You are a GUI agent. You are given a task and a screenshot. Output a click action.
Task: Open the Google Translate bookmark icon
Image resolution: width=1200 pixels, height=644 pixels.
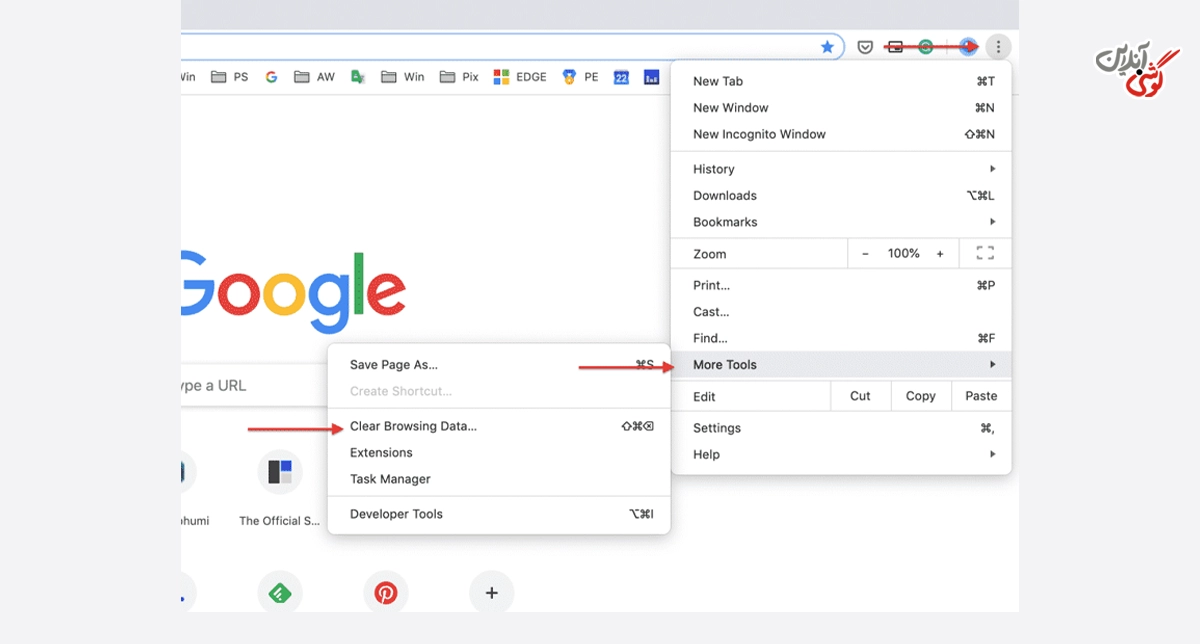tap(358, 76)
